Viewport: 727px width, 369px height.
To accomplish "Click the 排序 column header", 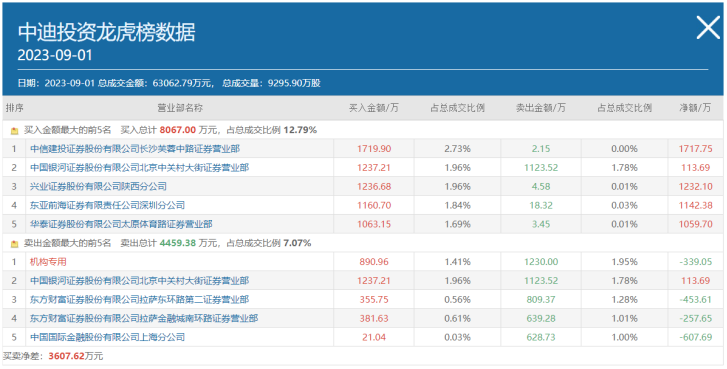I will 14,108.
